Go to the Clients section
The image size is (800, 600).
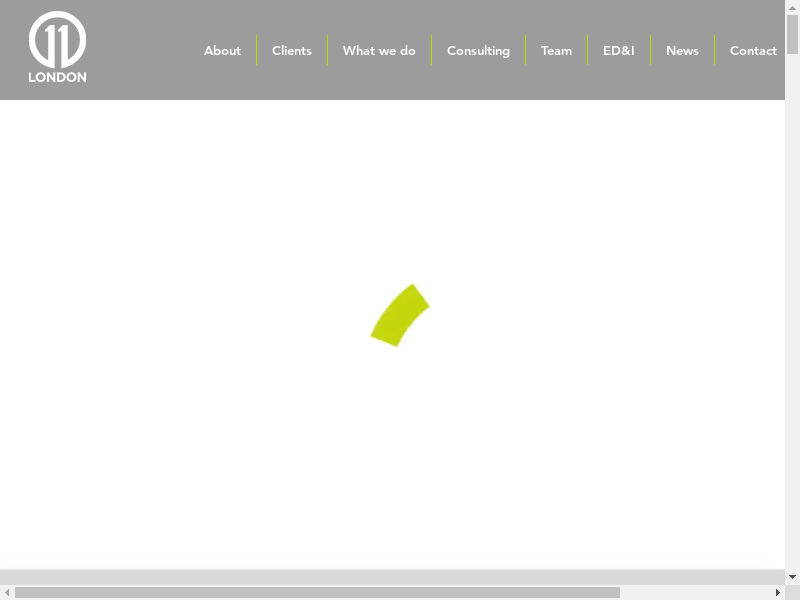click(292, 51)
